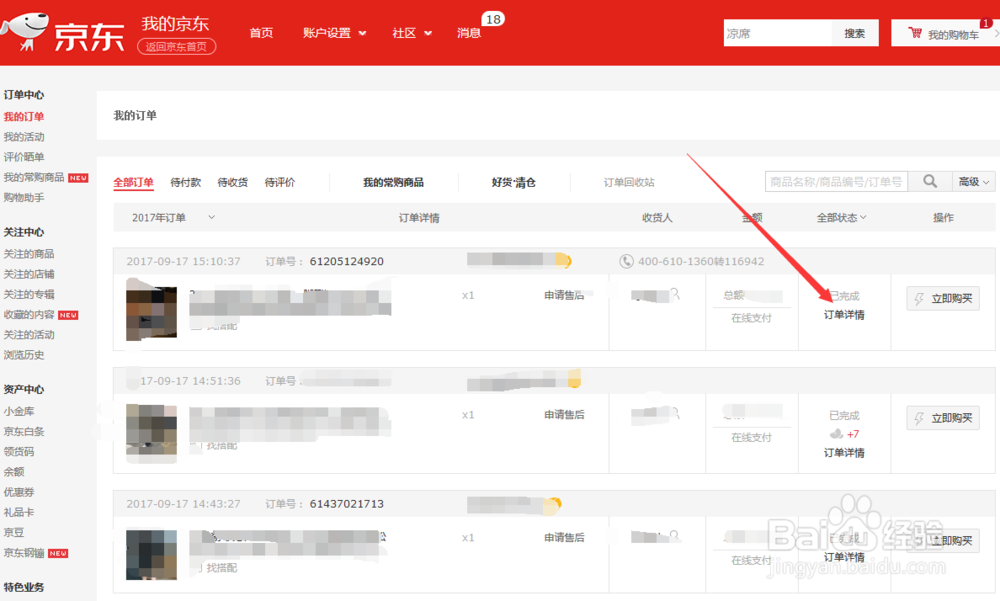This screenshot has width=1000, height=601.
Task: Click the lightning icon on the top 立即购买 button
Action: tap(917, 298)
